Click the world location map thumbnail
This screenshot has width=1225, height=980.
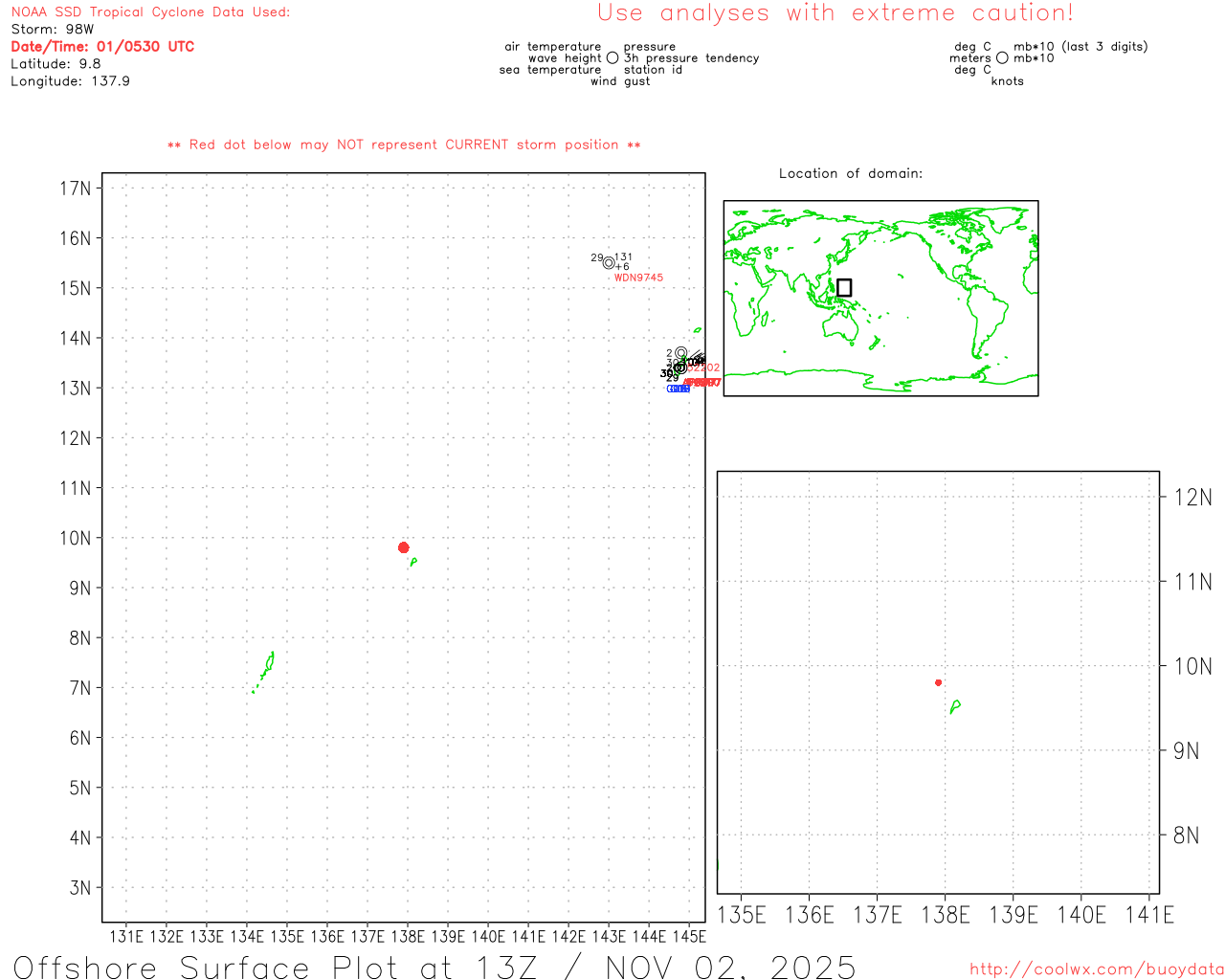(880, 298)
